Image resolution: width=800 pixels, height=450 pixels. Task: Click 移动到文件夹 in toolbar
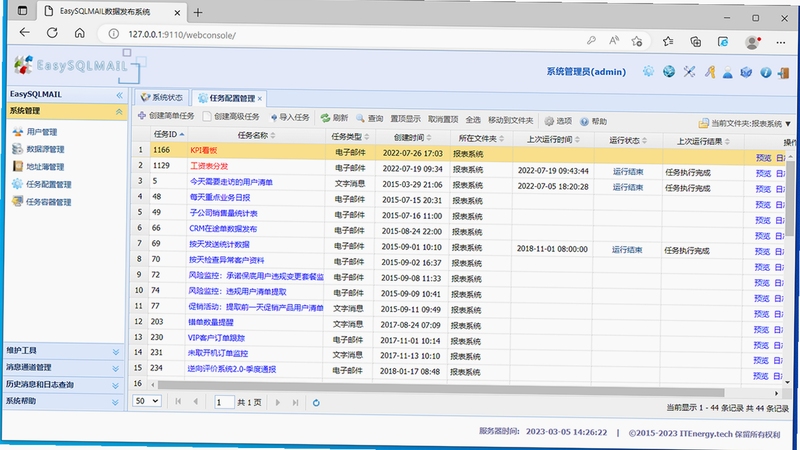pos(510,120)
